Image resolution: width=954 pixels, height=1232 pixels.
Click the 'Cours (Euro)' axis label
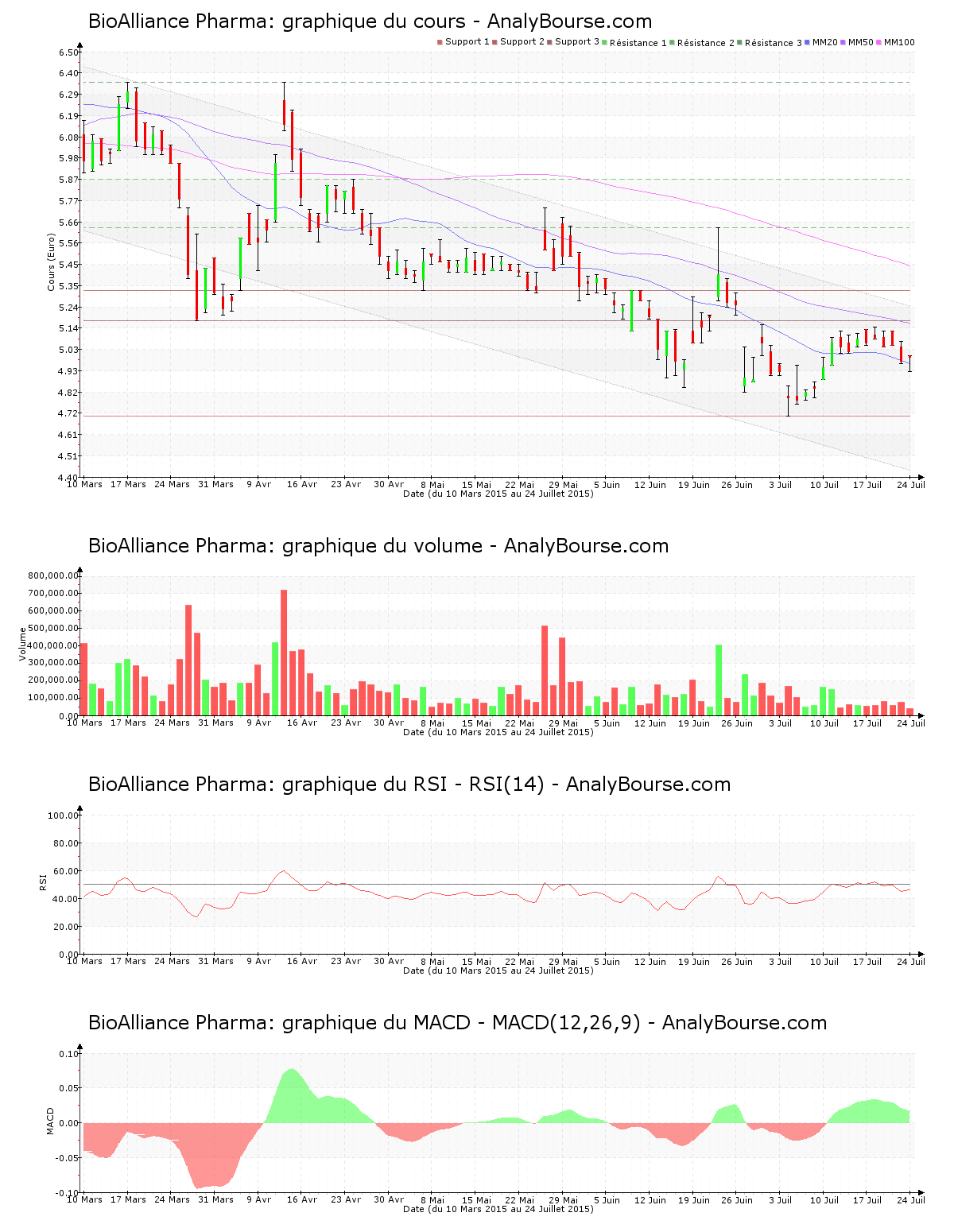[x=51, y=262]
